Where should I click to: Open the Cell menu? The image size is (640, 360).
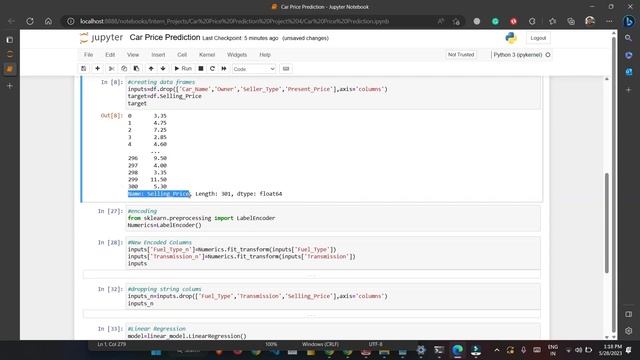tap(182, 55)
